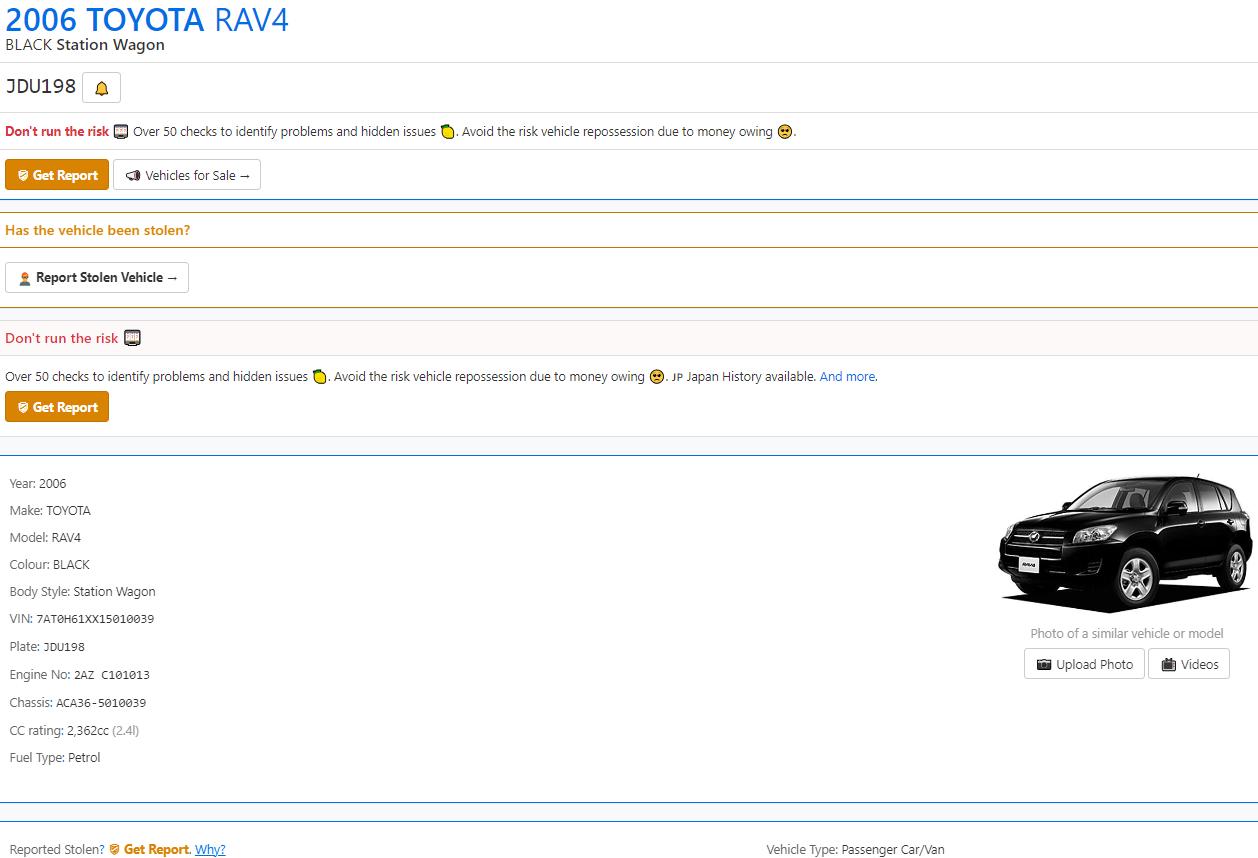Click the lemon emoji in lower checks paragraph

click(x=320, y=377)
